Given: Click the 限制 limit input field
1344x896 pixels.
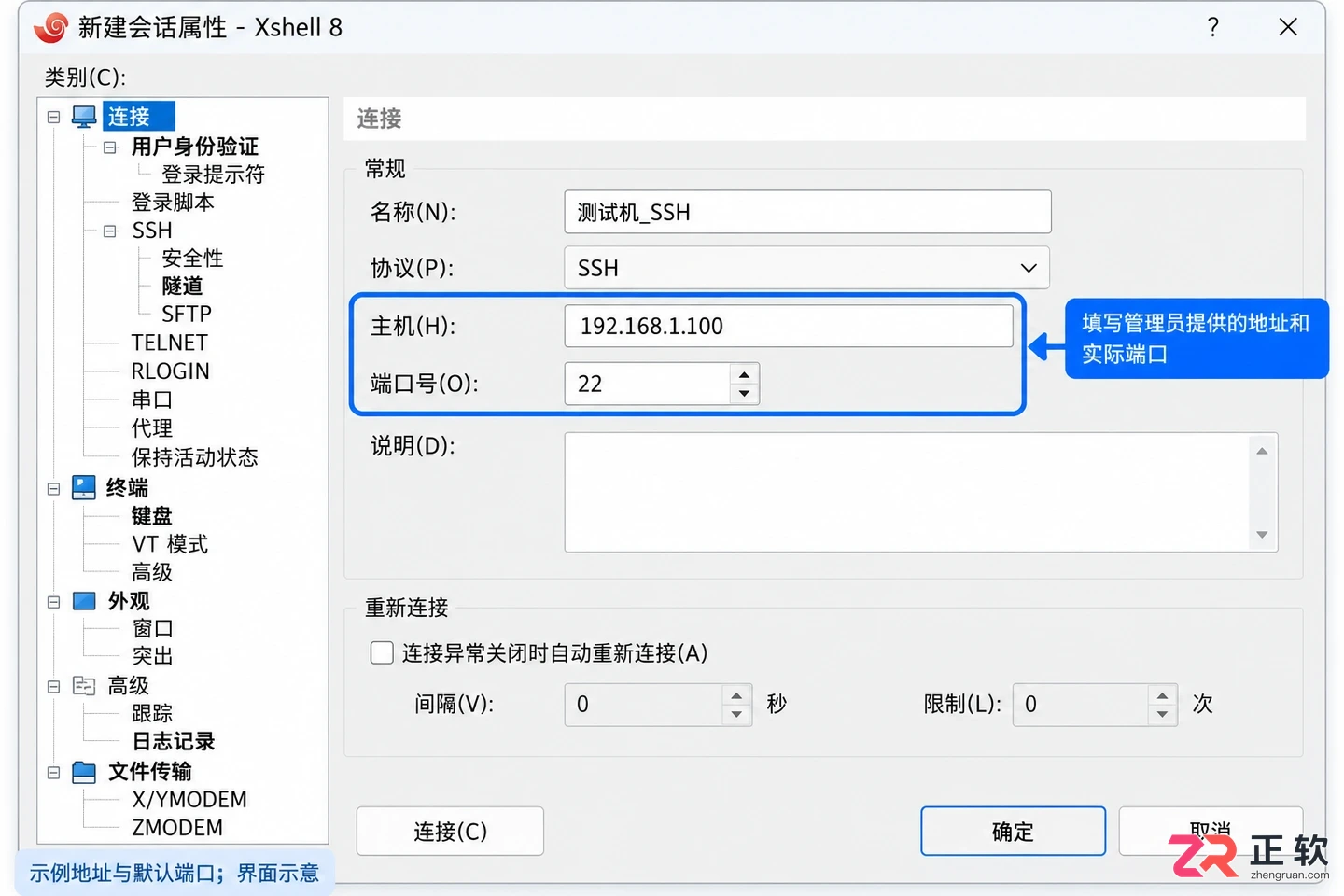Looking at the screenshot, I should pos(1080,705).
